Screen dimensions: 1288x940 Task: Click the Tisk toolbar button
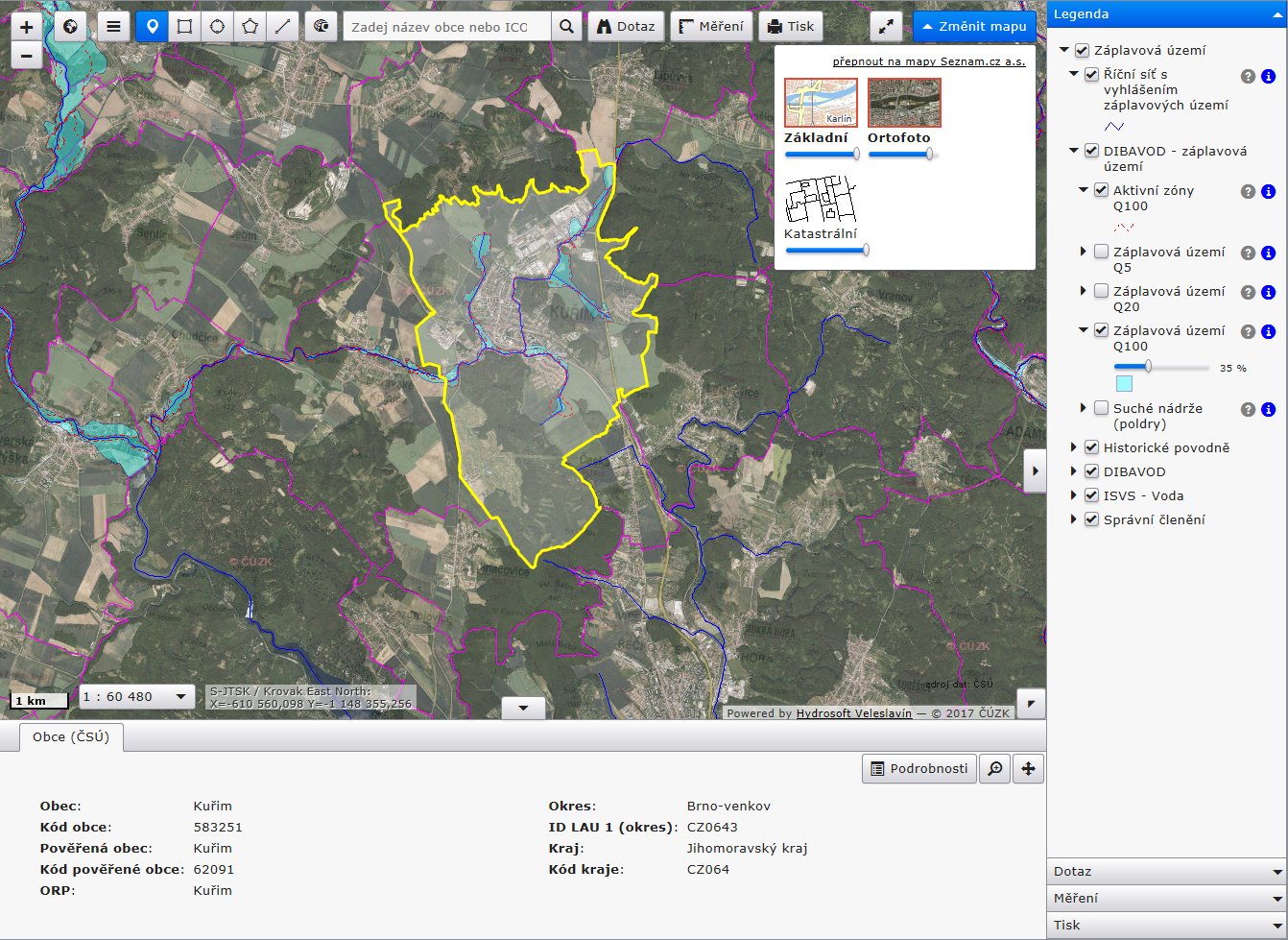click(791, 27)
